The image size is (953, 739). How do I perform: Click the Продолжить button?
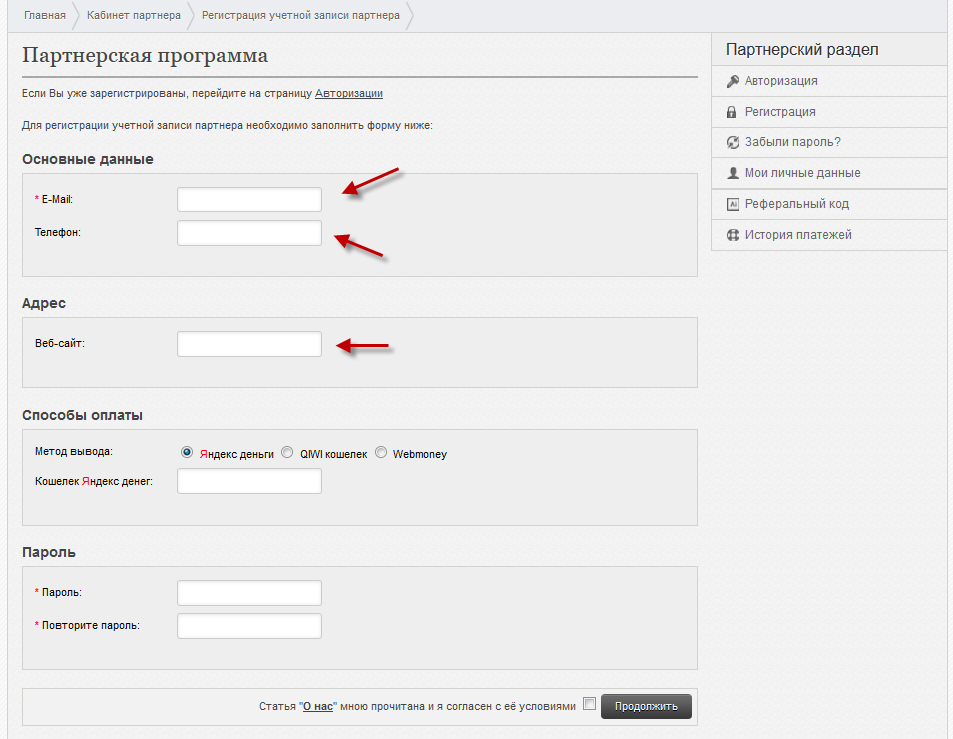click(x=646, y=706)
